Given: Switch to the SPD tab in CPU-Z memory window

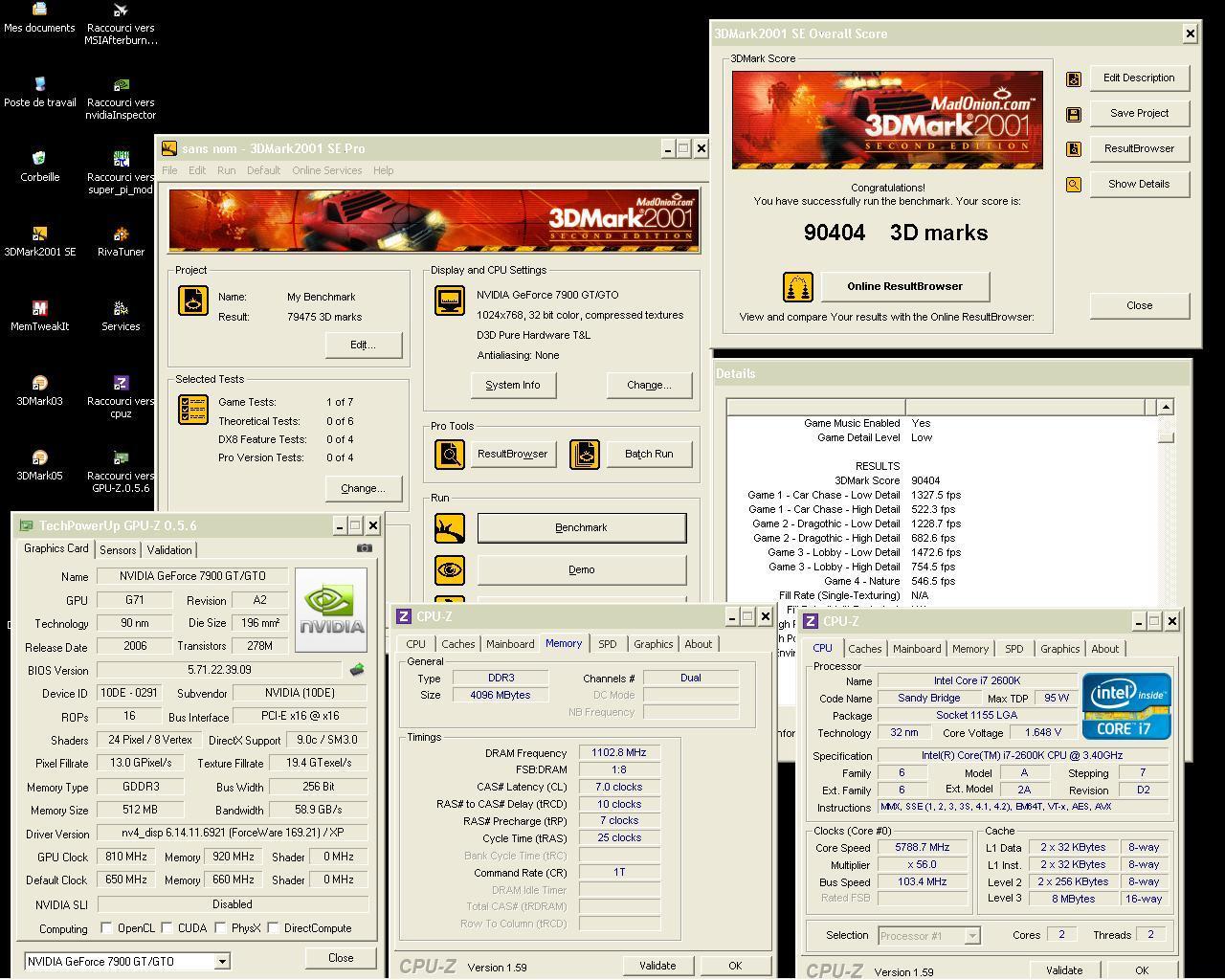Looking at the screenshot, I should 608,644.
